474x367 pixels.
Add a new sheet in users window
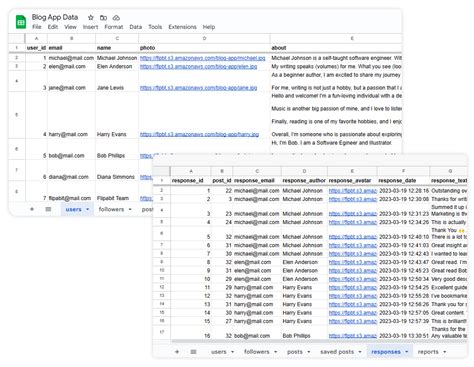click(32, 209)
